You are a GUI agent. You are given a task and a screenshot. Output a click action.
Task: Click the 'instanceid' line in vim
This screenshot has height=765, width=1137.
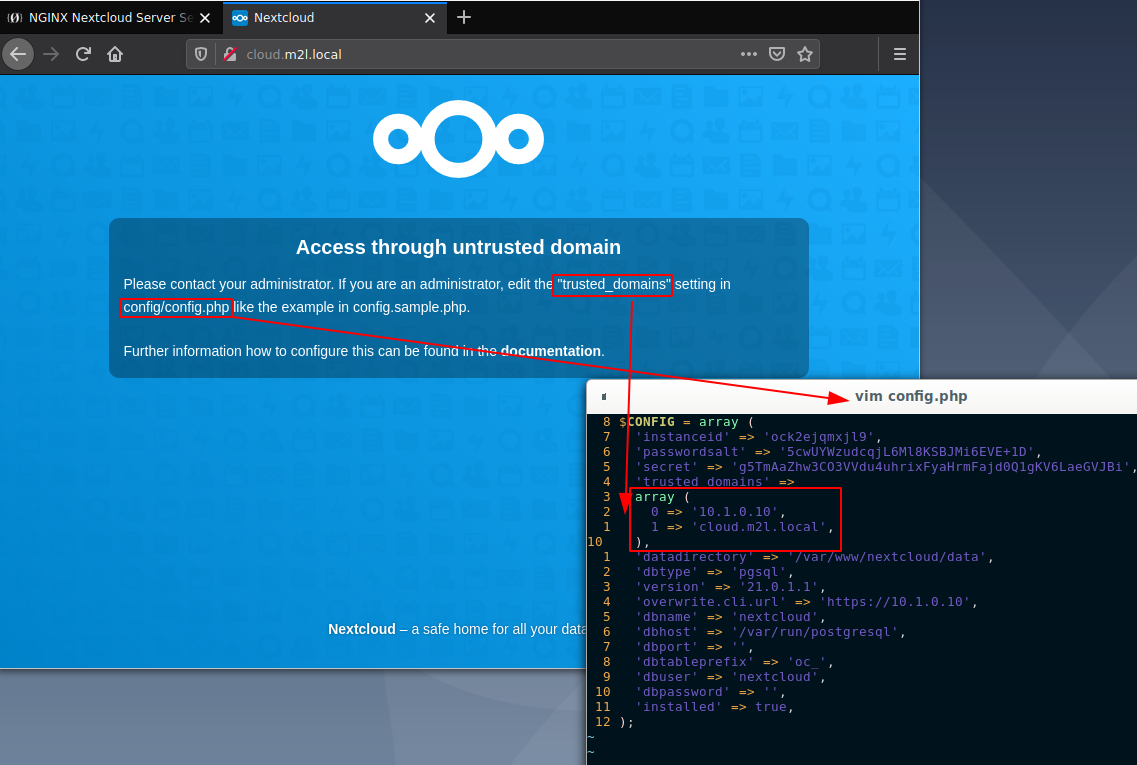pyautogui.click(x=758, y=437)
